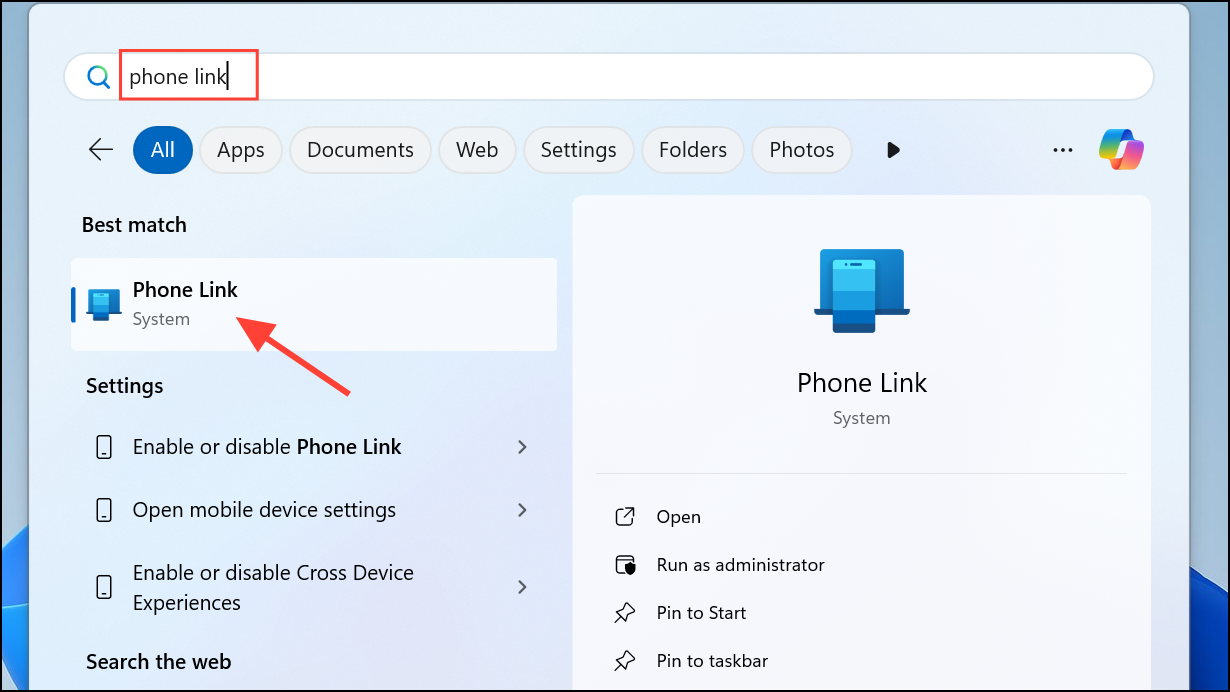Viewport: 1230px width, 692px height.
Task: Click the Phone Link icon in best match
Action: 104,304
